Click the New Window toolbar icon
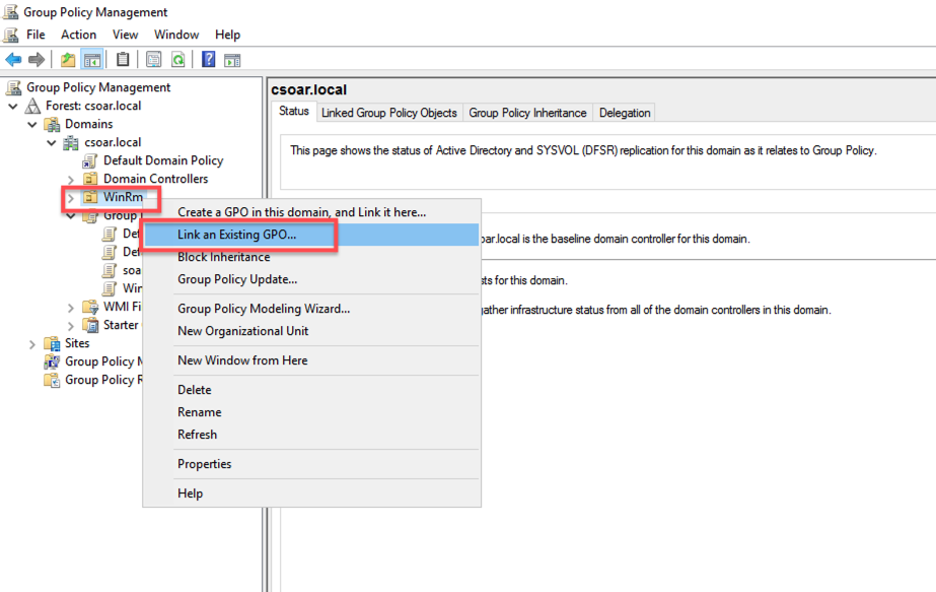 pyautogui.click(x=234, y=58)
